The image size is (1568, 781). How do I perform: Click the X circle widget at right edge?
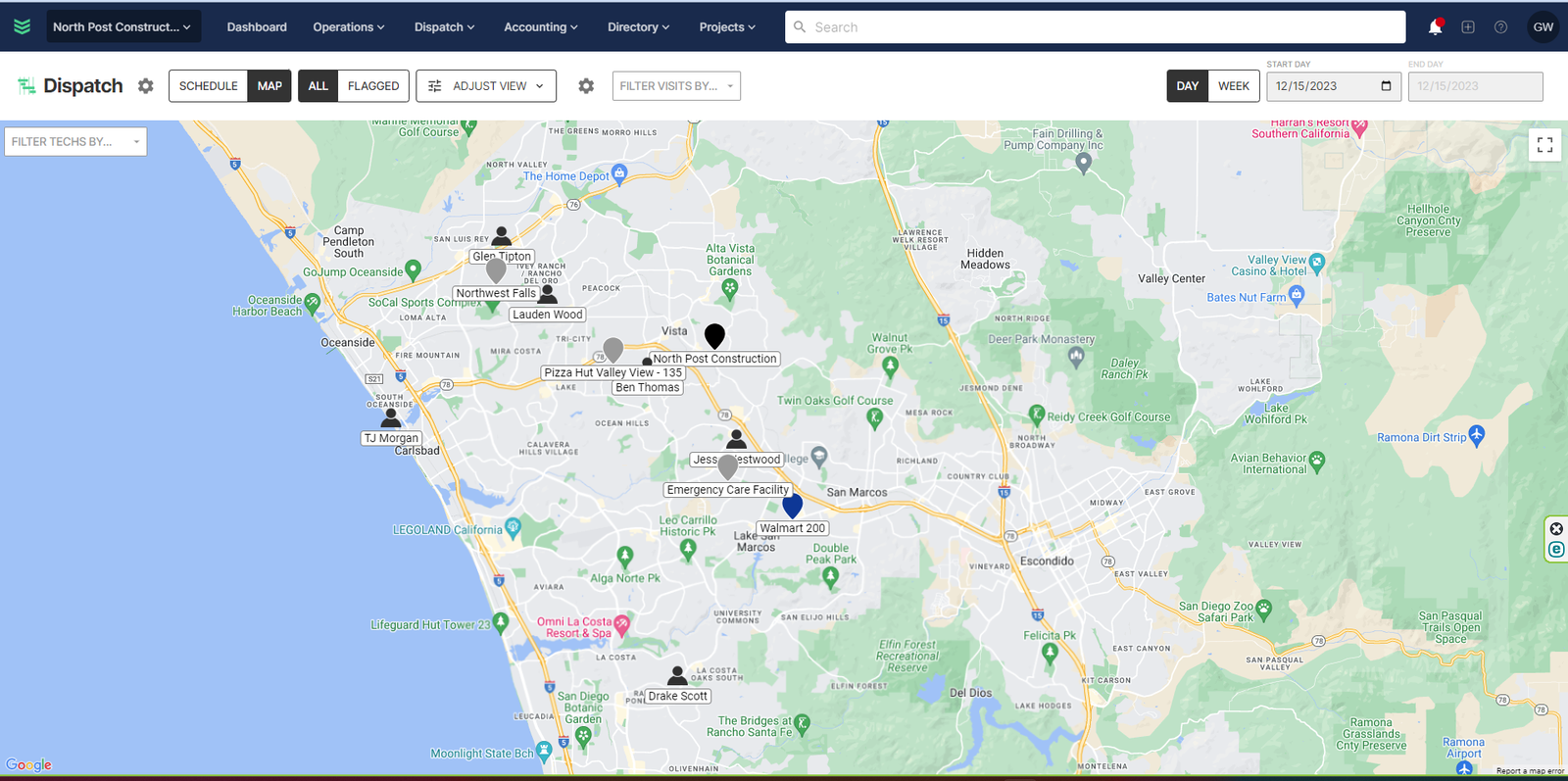(1556, 529)
